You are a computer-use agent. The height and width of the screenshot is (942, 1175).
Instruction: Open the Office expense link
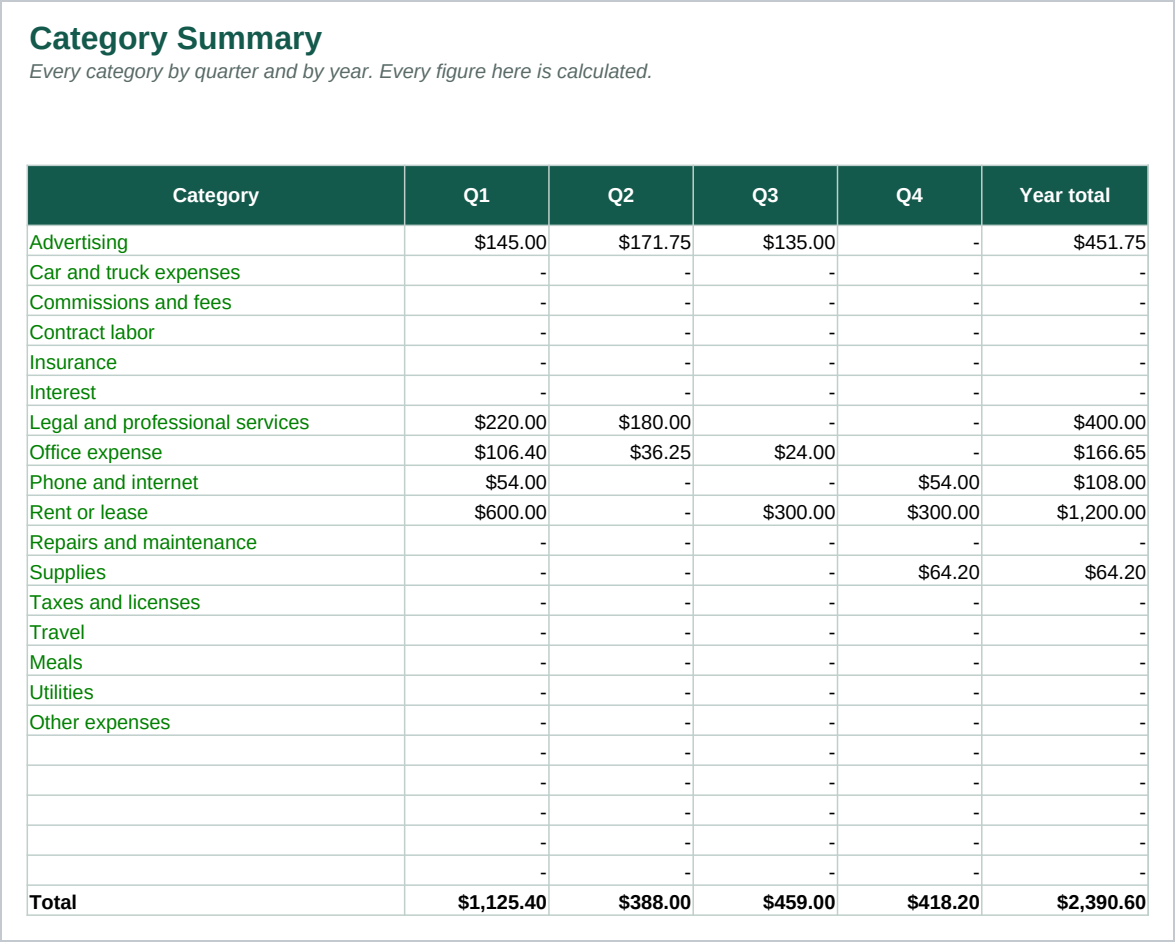click(x=96, y=453)
